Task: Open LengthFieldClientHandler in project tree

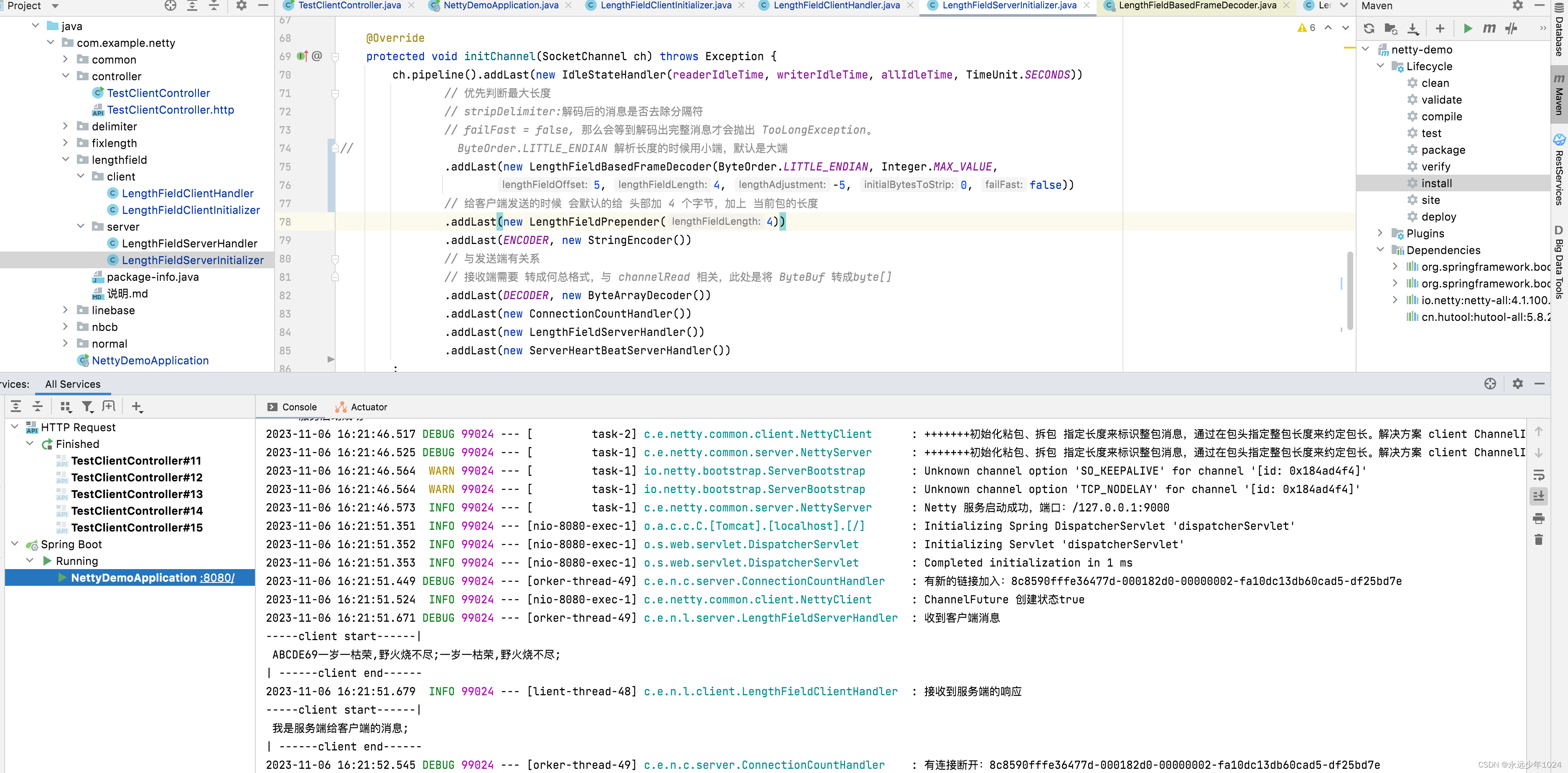Action: pos(188,193)
